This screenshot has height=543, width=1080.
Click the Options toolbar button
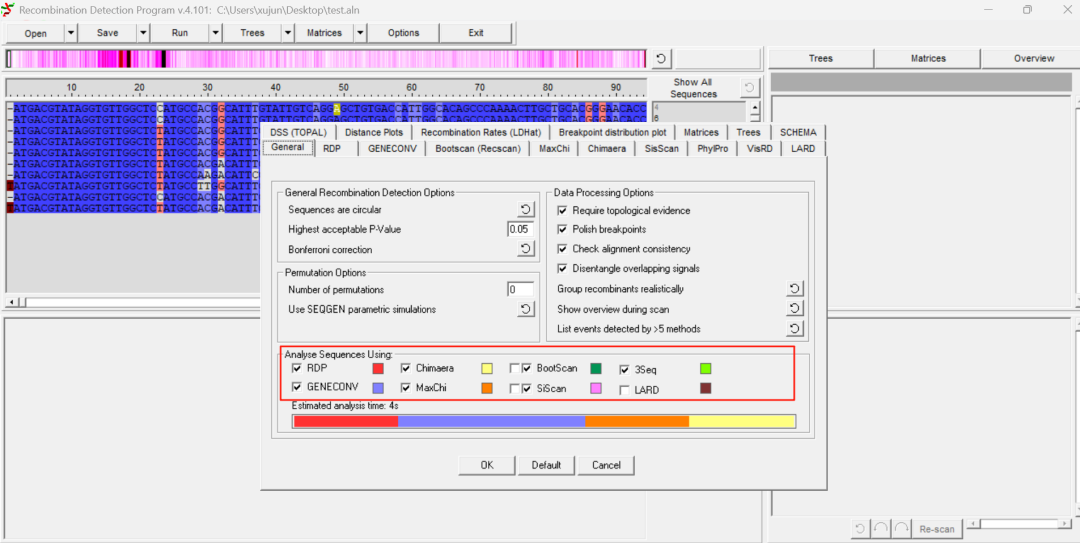[x=404, y=33]
